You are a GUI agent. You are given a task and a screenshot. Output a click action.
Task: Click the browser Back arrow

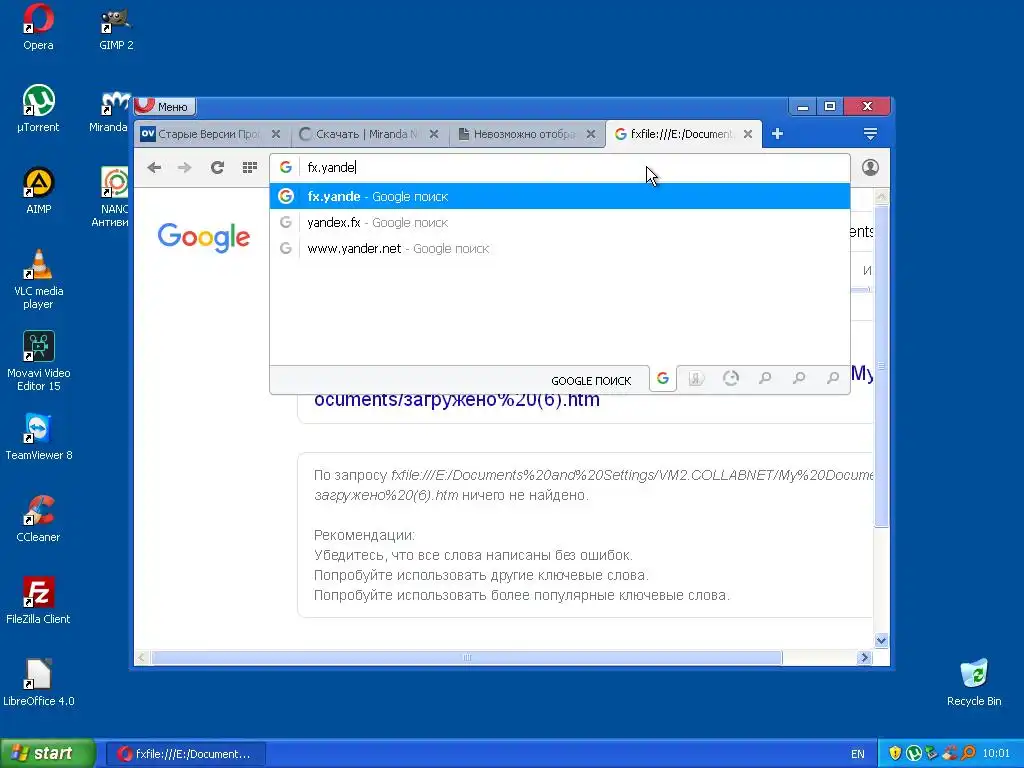(x=154, y=168)
